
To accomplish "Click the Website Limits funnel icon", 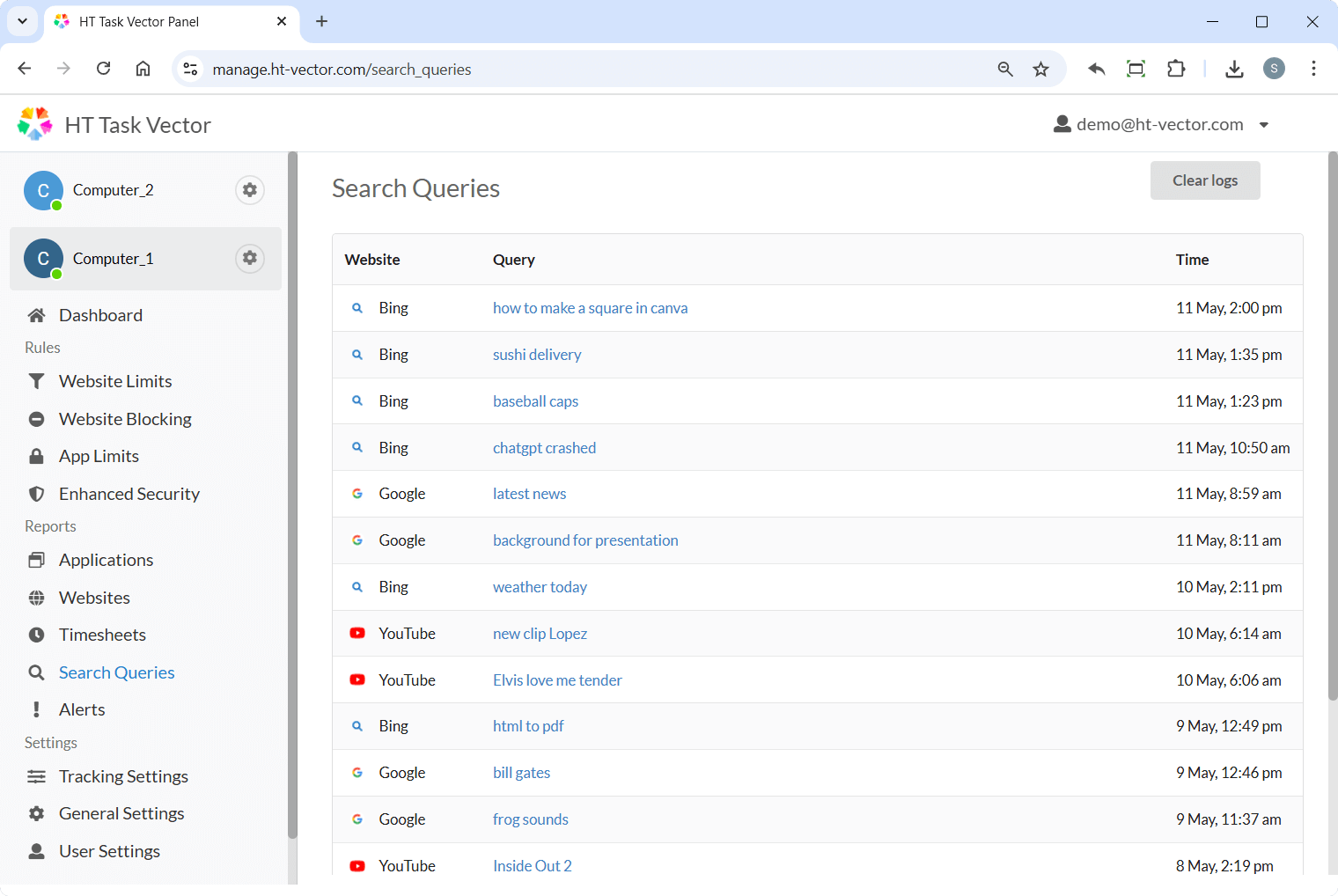I will 36,381.
